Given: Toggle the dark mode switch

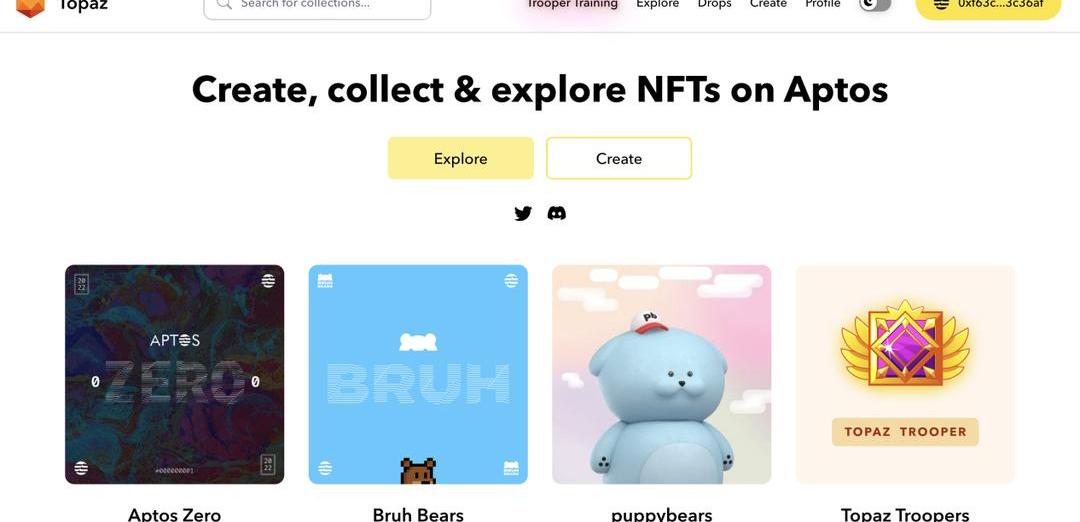Looking at the screenshot, I should click(x=875, y=4).
